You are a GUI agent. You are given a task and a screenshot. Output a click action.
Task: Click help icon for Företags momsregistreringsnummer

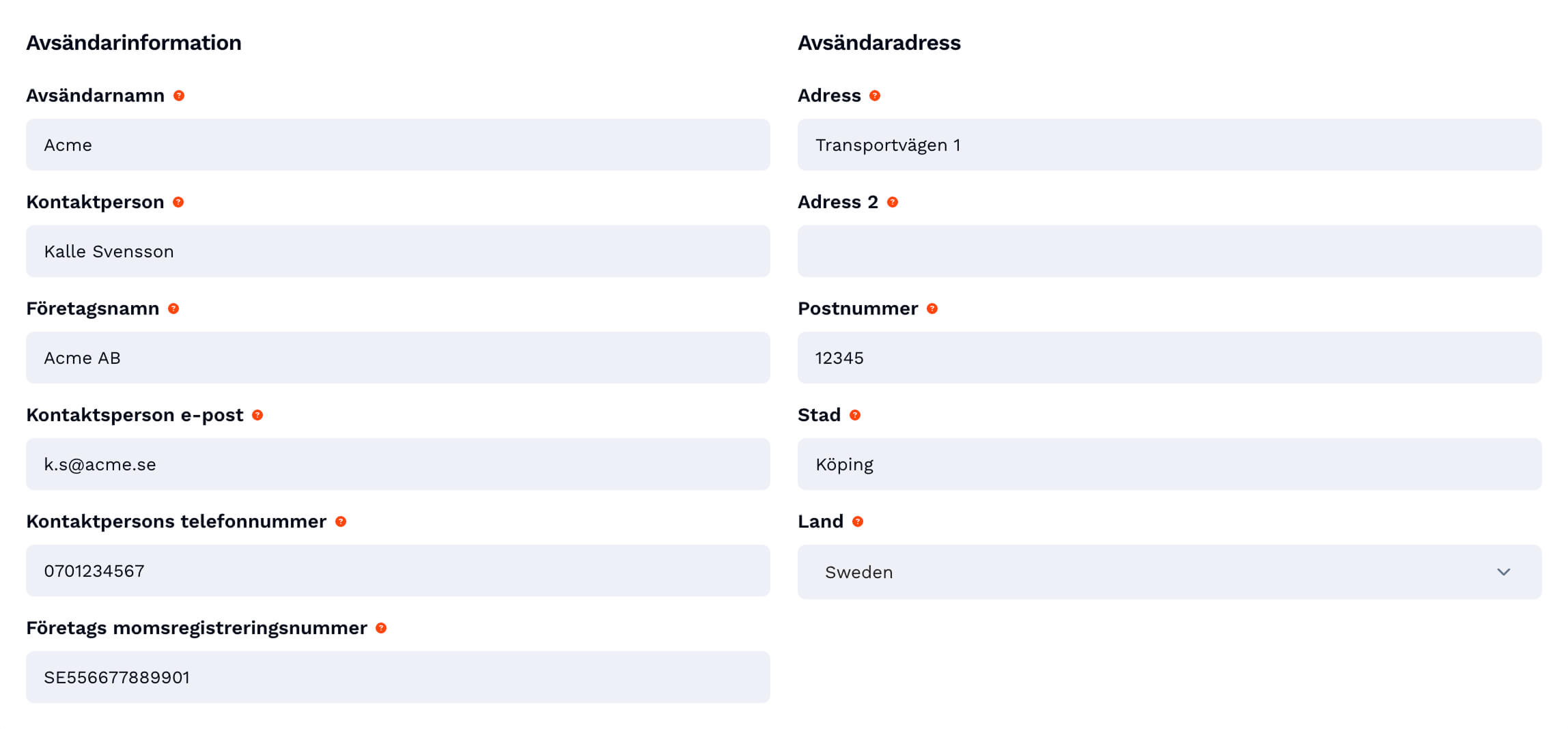coord(381,628)
